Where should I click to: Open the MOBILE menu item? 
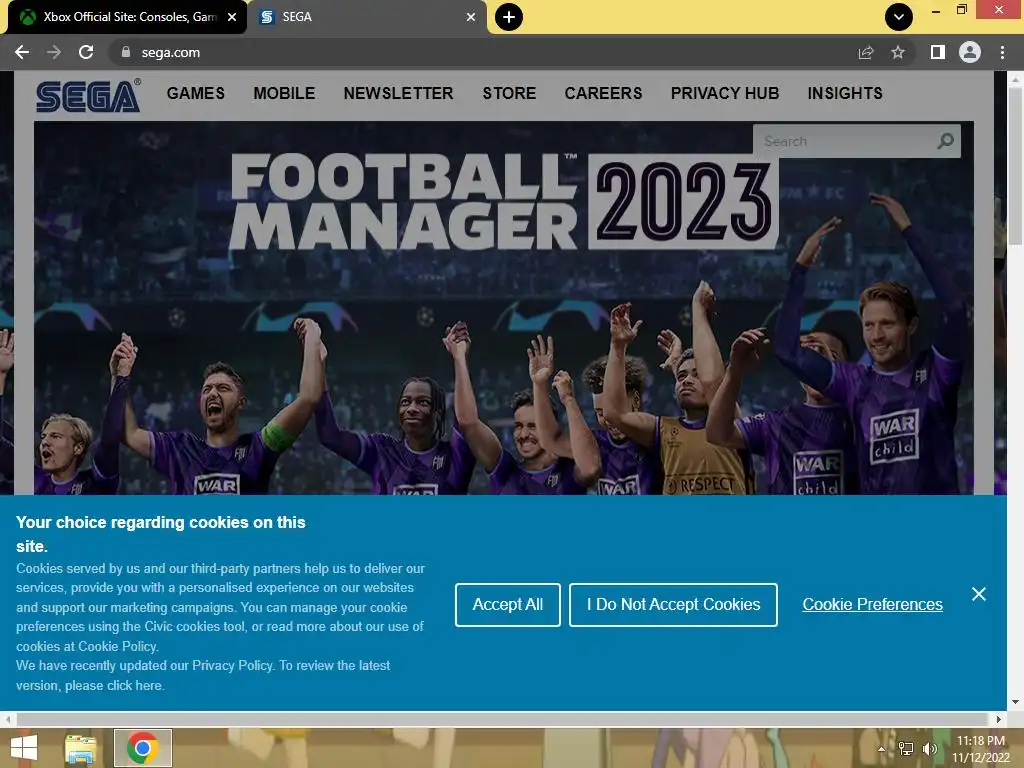click(284, 93)
